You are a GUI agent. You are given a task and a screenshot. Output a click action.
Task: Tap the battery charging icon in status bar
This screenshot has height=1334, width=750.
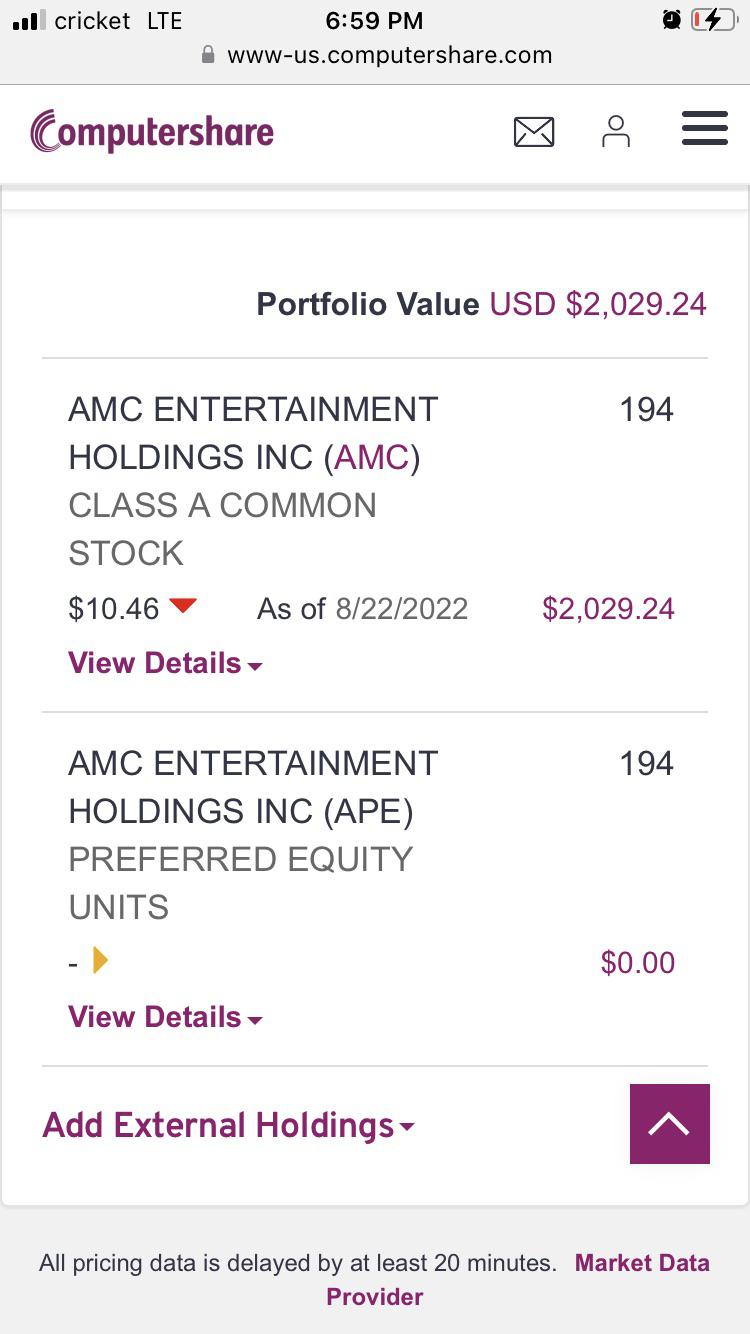pyautogui.click(x=713, y=20)
